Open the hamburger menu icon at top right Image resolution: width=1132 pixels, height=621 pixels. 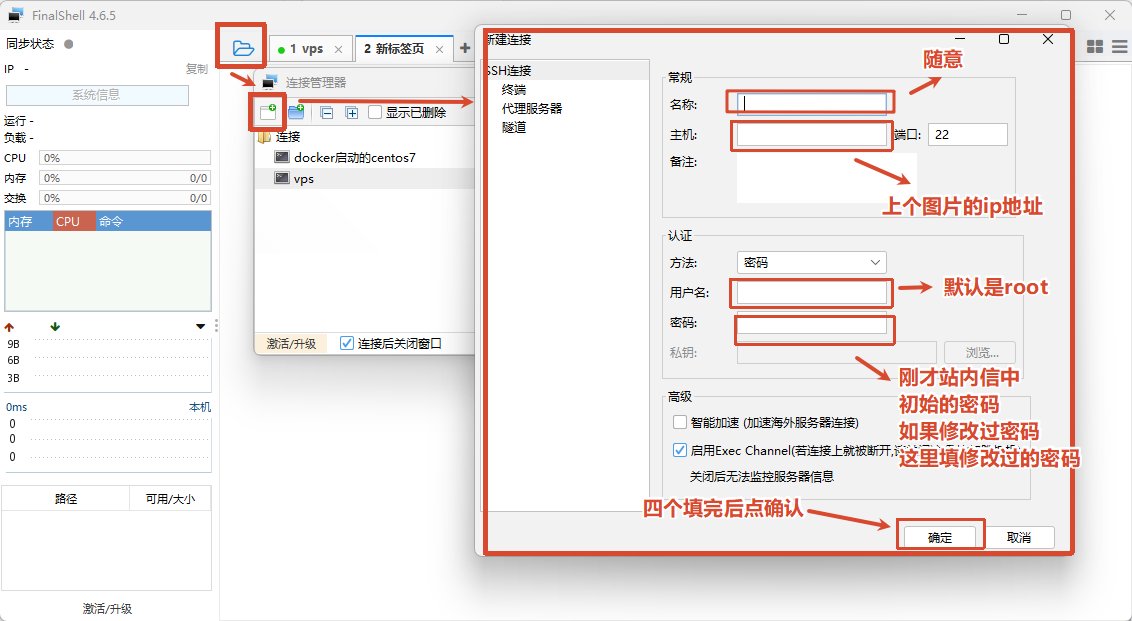tap(1120, 47)
